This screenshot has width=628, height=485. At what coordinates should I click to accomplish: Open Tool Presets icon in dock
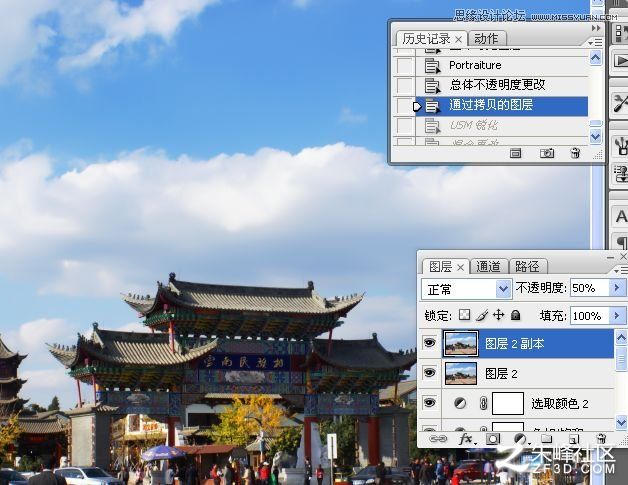621,103
